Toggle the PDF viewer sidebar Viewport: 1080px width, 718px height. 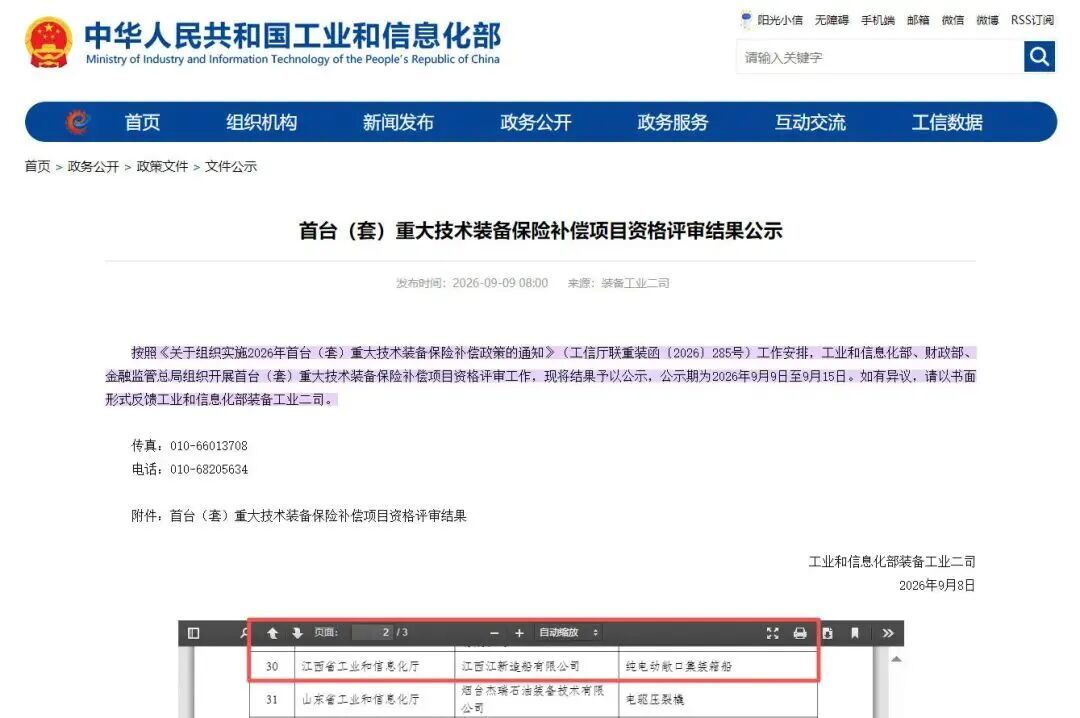click(194, 633)
